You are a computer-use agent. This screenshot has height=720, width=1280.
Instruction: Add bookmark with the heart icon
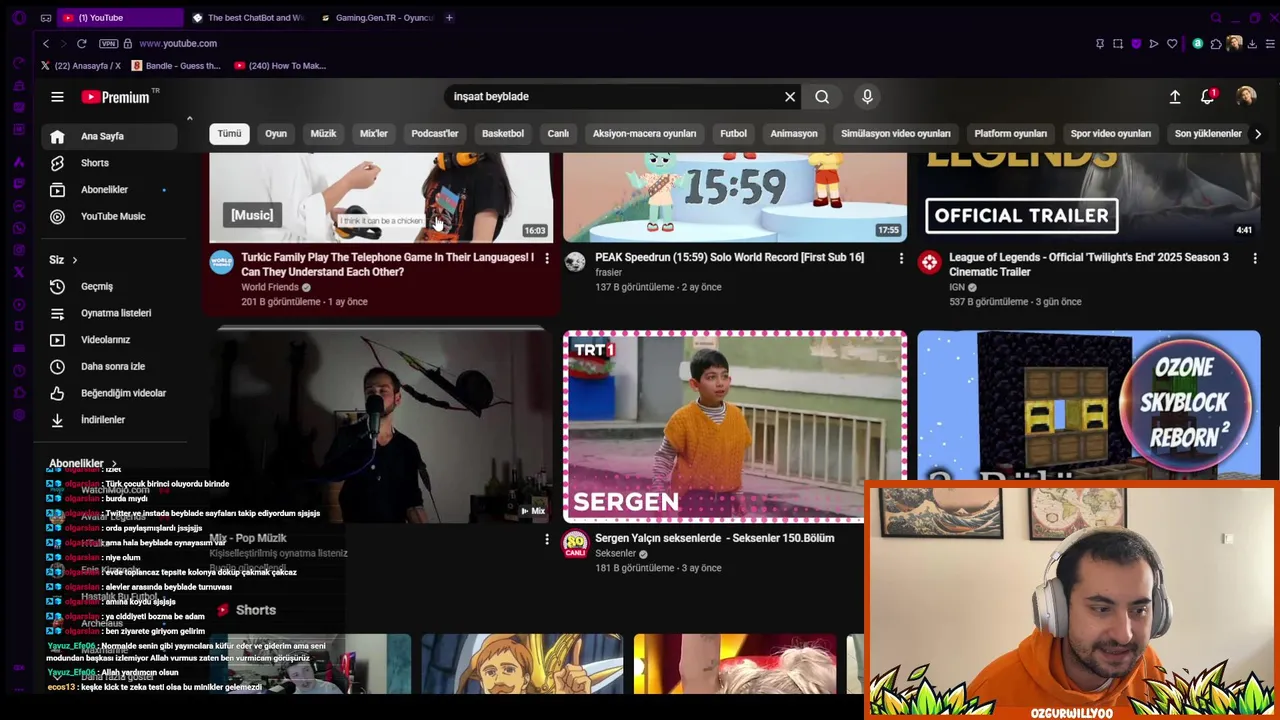(x=1172, y=44)
